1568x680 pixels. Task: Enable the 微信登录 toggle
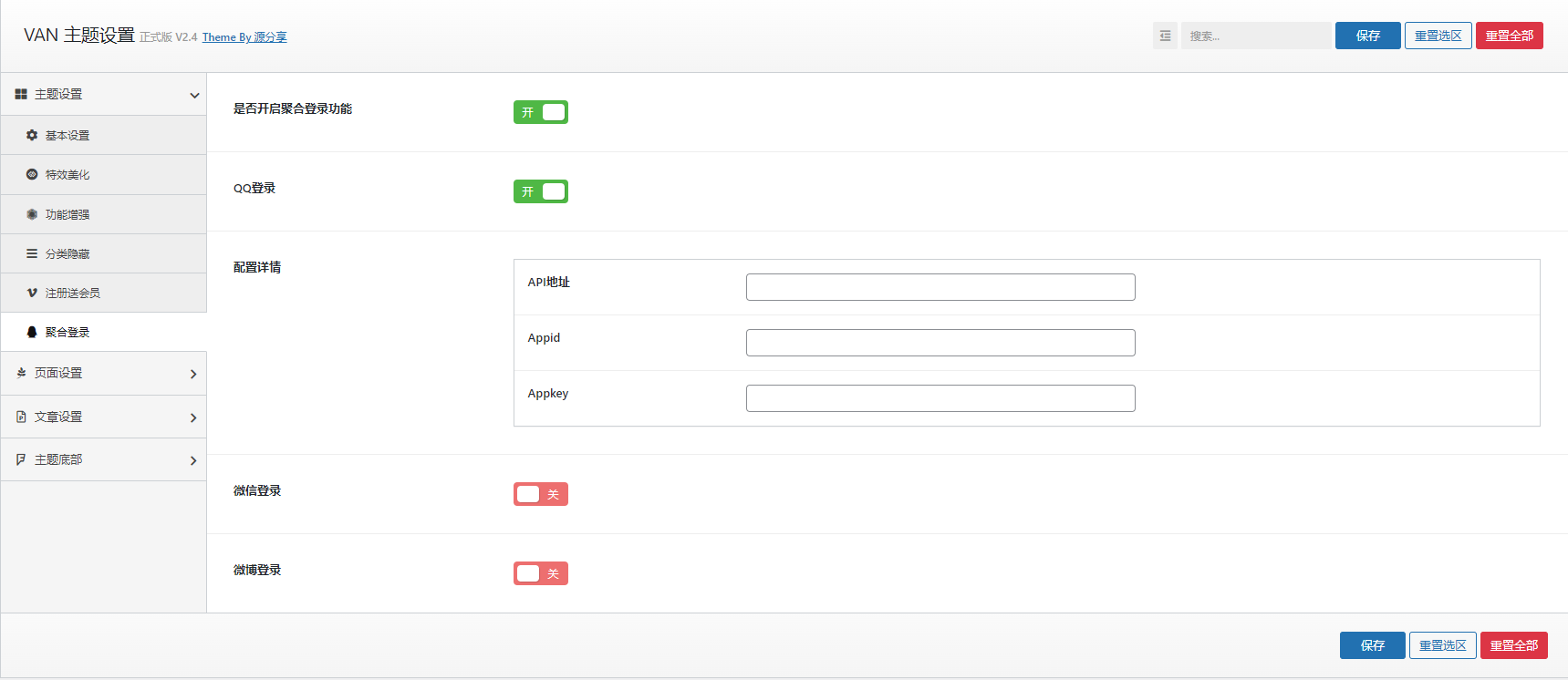click(540, 494)
